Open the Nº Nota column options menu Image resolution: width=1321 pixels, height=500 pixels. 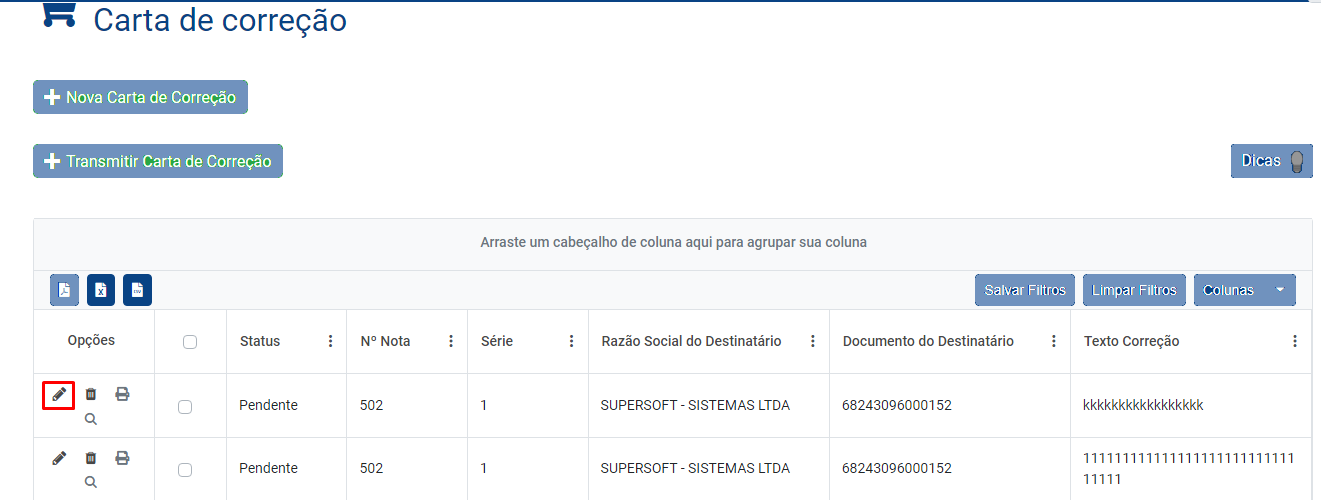tap(451, 342)
